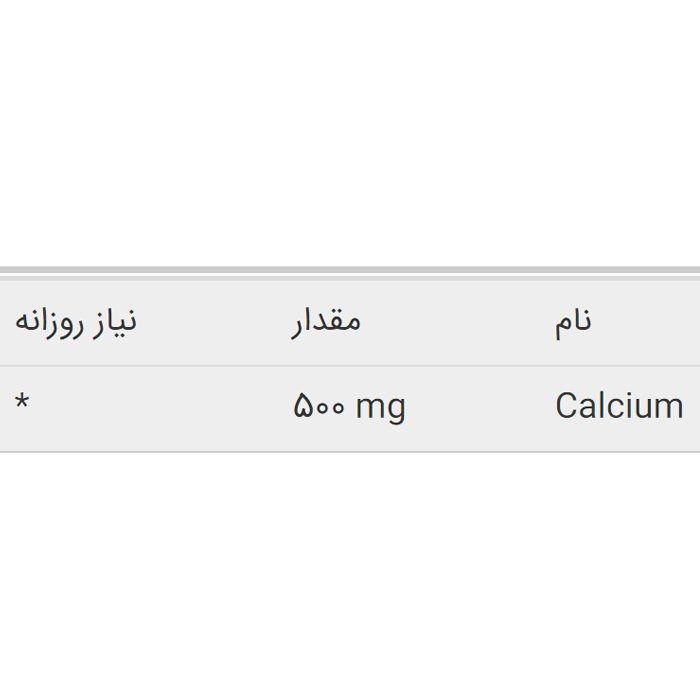Click the Calcium row gap between asterisk and amount

tap(160, 407)
